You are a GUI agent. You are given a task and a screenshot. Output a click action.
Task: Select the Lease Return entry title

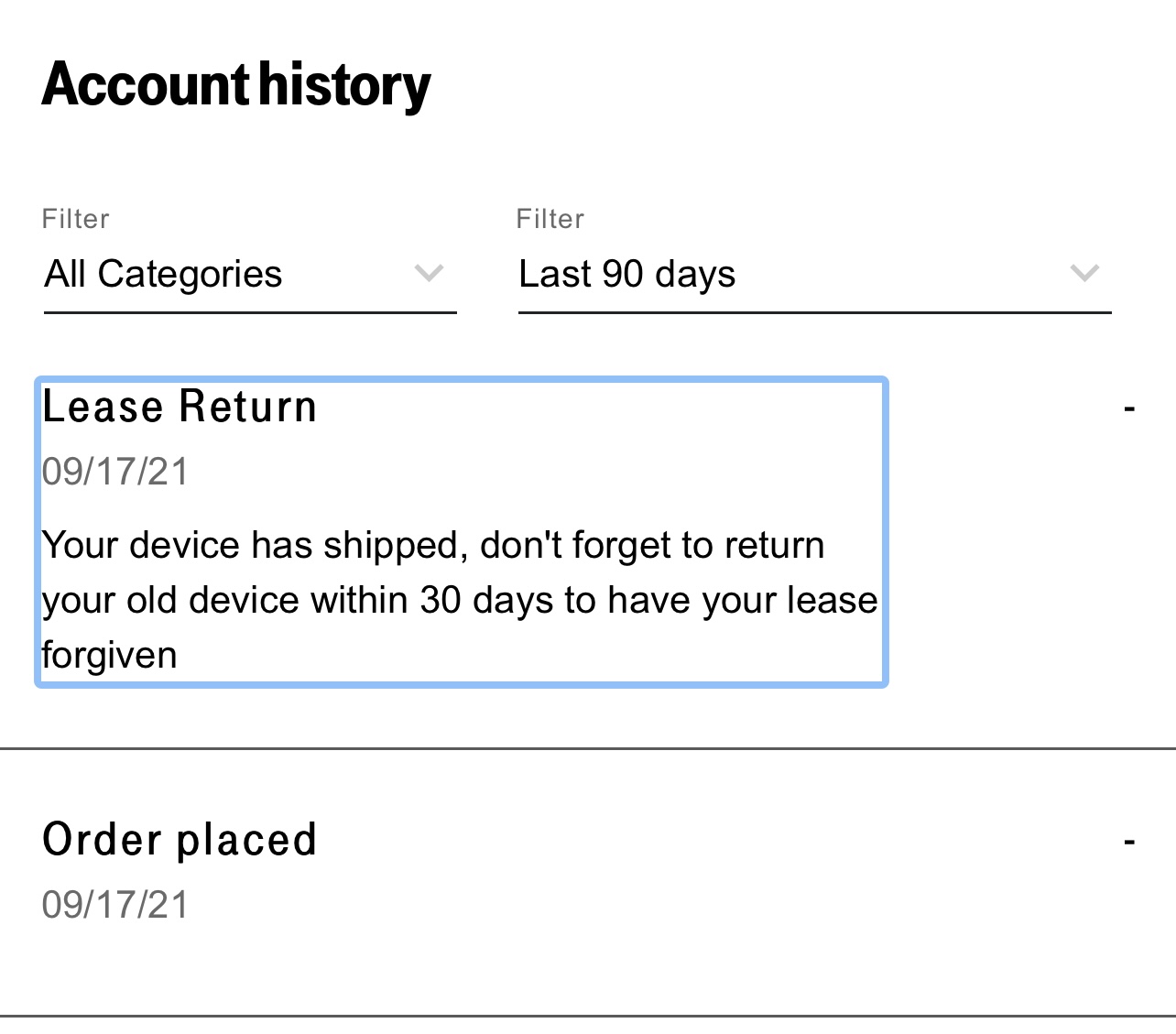(180, 407)
